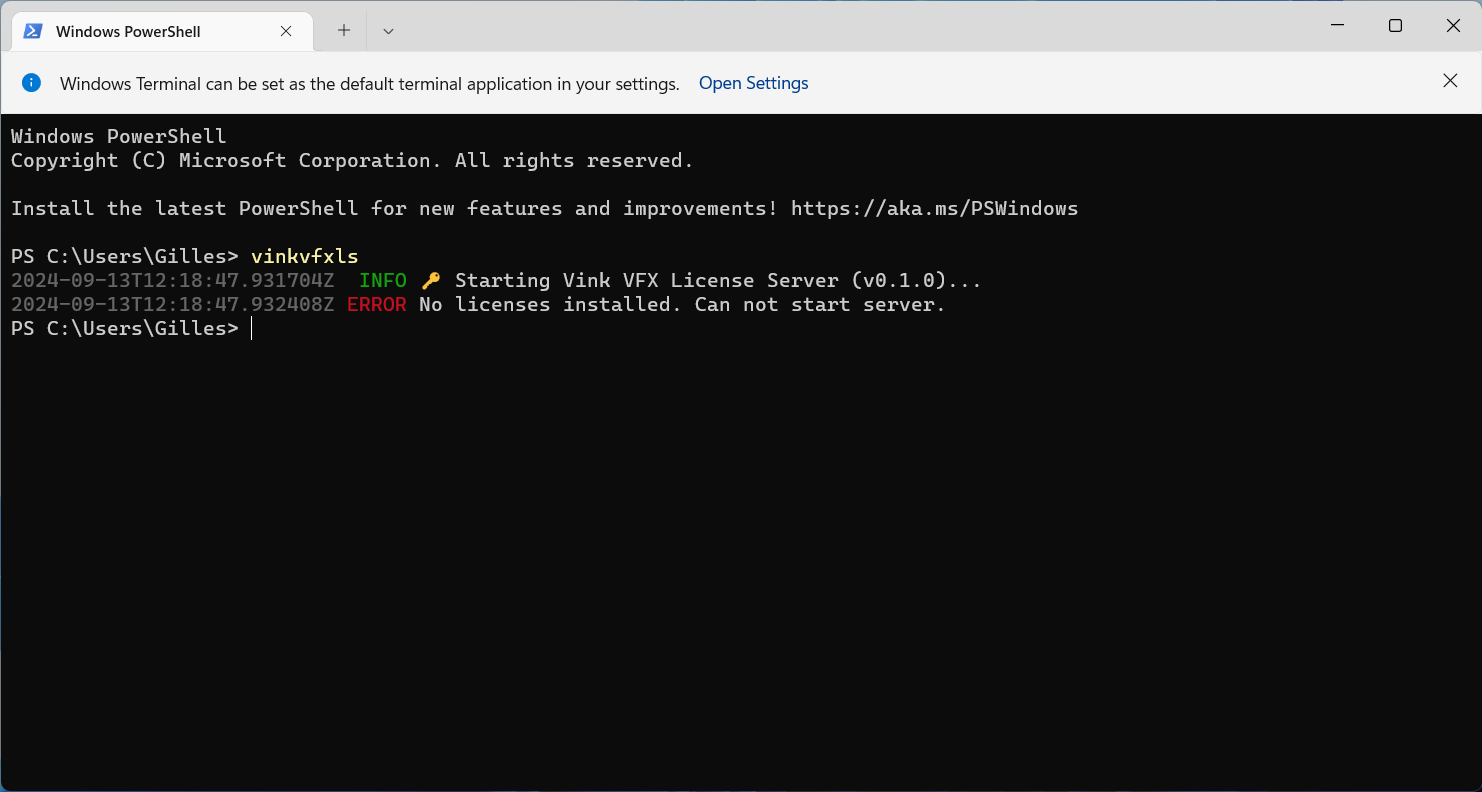
Task: Click the https://aka.ms/PSWindows link
Action: point(934,208)
